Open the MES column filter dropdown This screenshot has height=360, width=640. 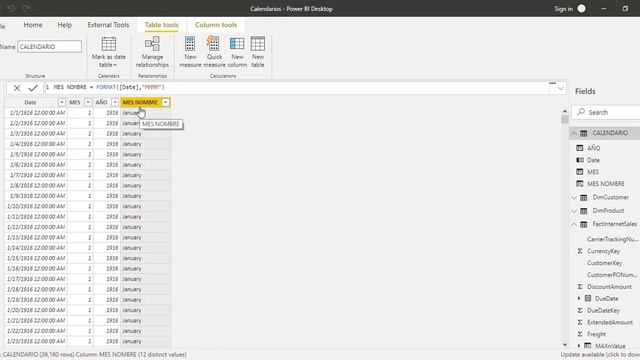pyautogui.click(x=88, y=102)
